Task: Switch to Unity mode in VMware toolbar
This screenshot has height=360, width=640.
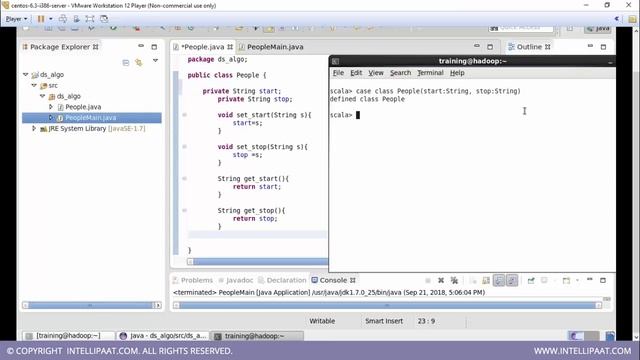Action: (x=104, y=19)
